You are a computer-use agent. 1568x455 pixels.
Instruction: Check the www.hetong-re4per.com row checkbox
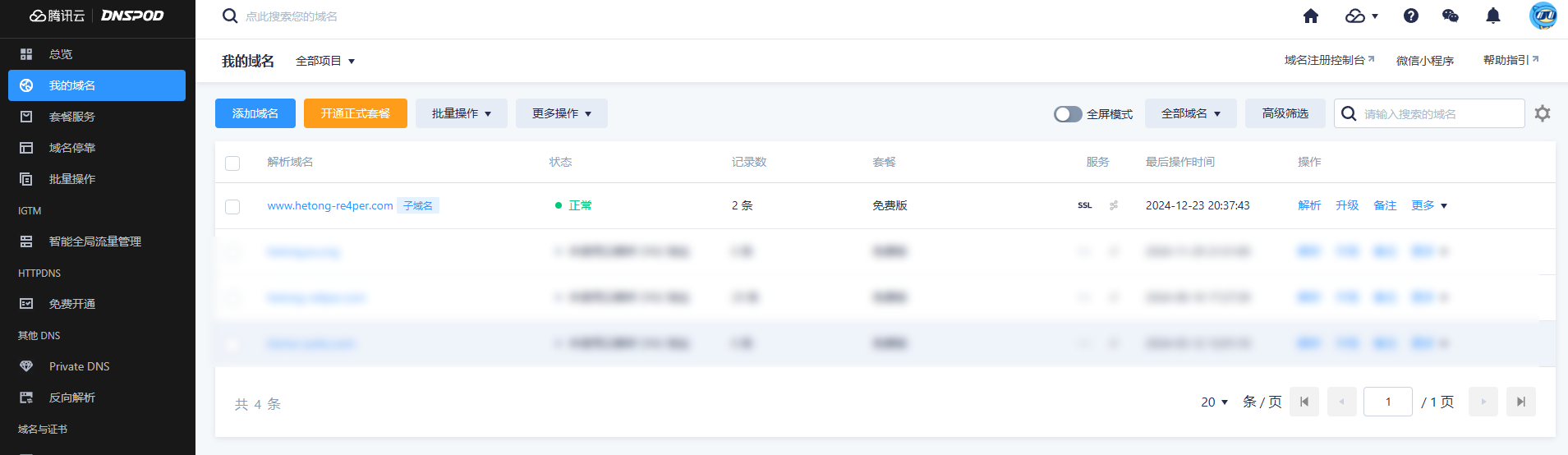pyautogui.click(x=232, y=206)
